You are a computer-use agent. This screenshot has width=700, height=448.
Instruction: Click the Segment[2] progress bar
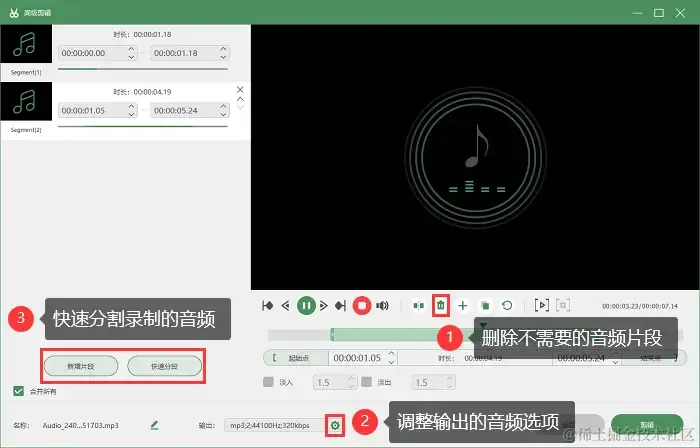point(143,127)
